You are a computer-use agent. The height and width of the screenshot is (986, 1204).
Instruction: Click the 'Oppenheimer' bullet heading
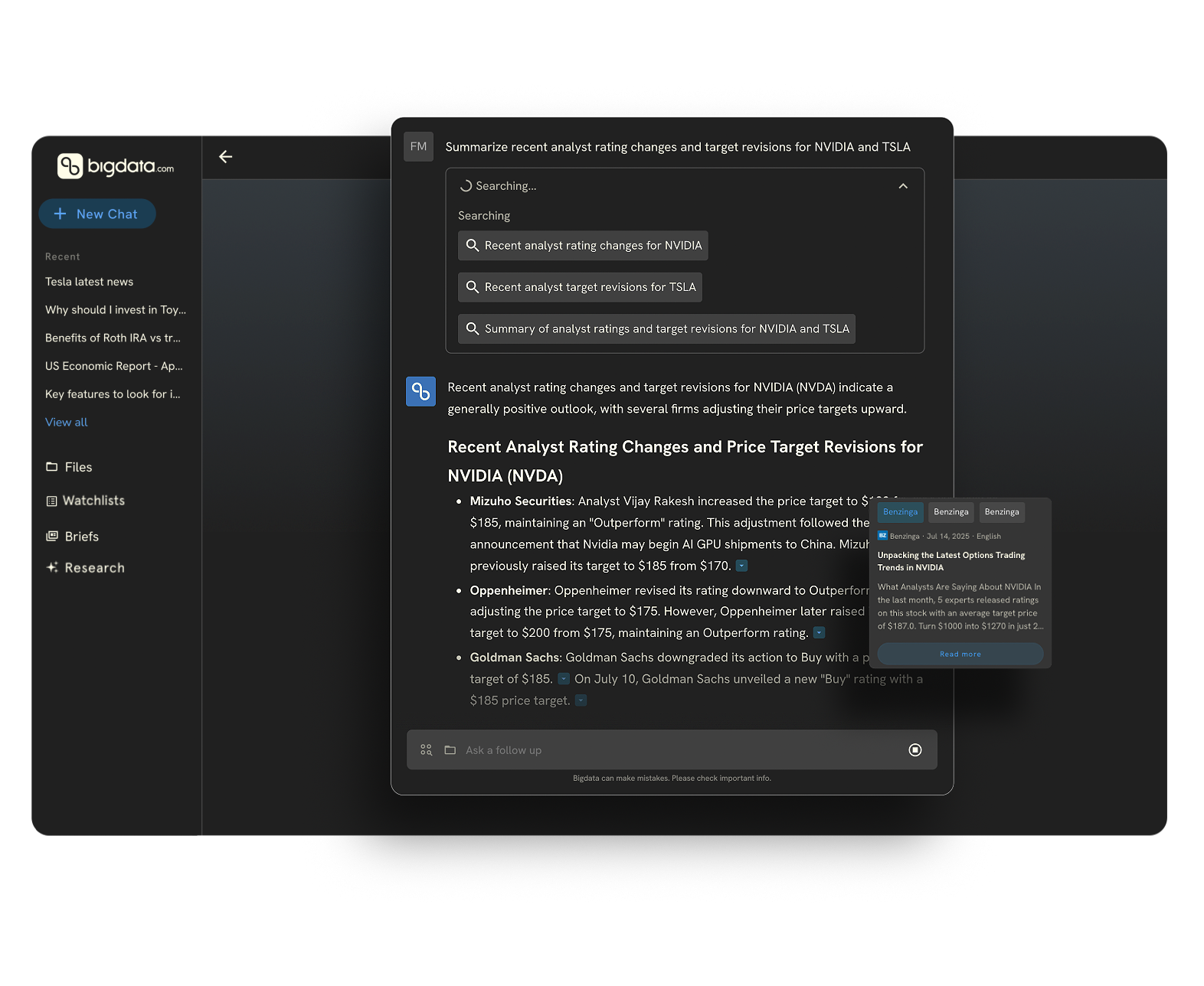(x=509, y=590)
